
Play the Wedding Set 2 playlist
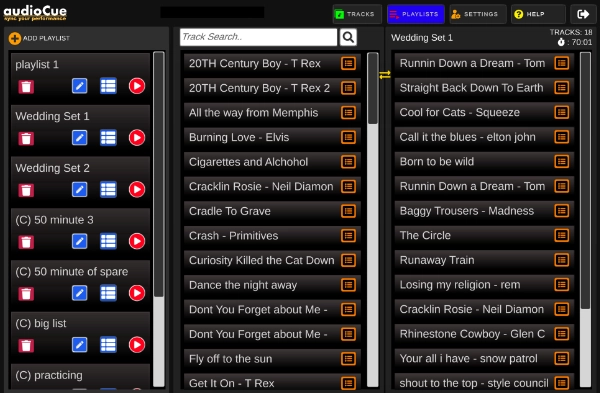pos(137,189)
